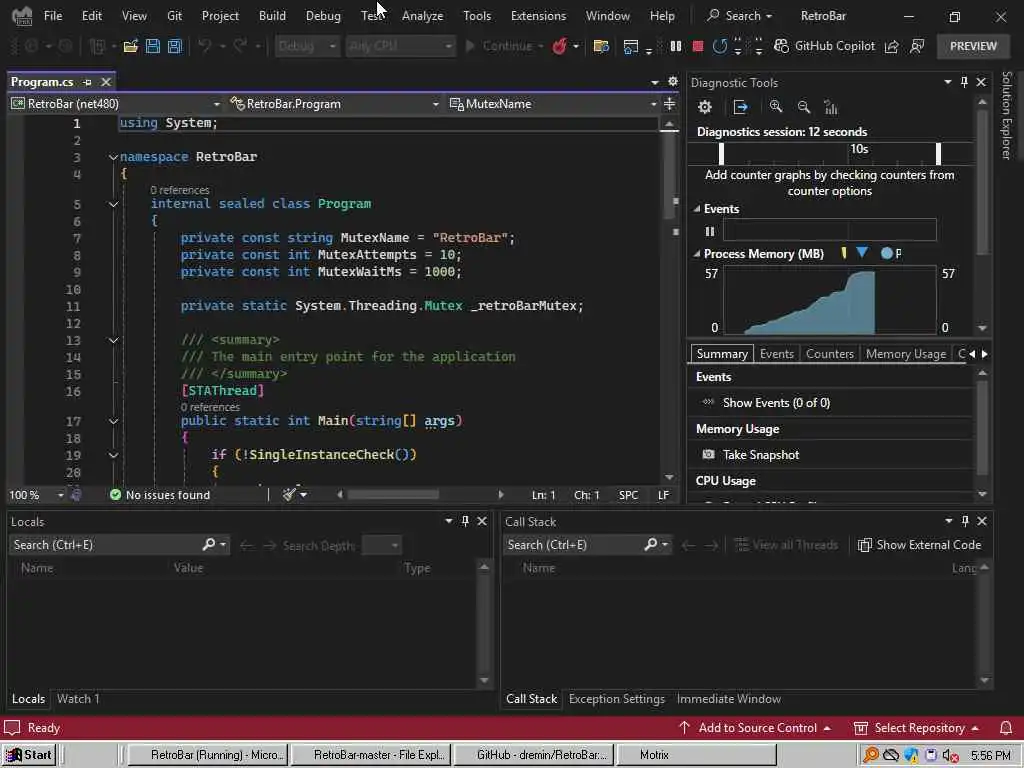Click notifications bell in status bar
1024x768 pixels.
(1006, 728)
